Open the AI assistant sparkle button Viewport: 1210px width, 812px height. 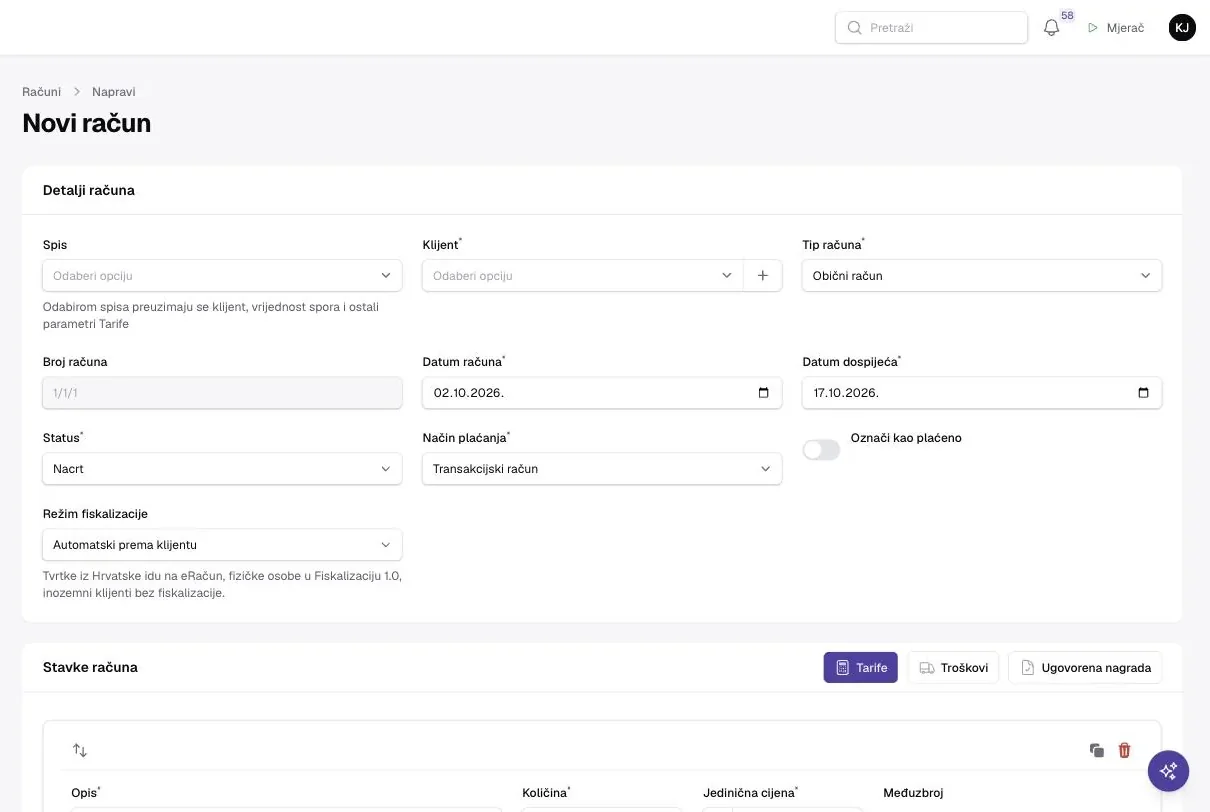tap(1168, 771)
